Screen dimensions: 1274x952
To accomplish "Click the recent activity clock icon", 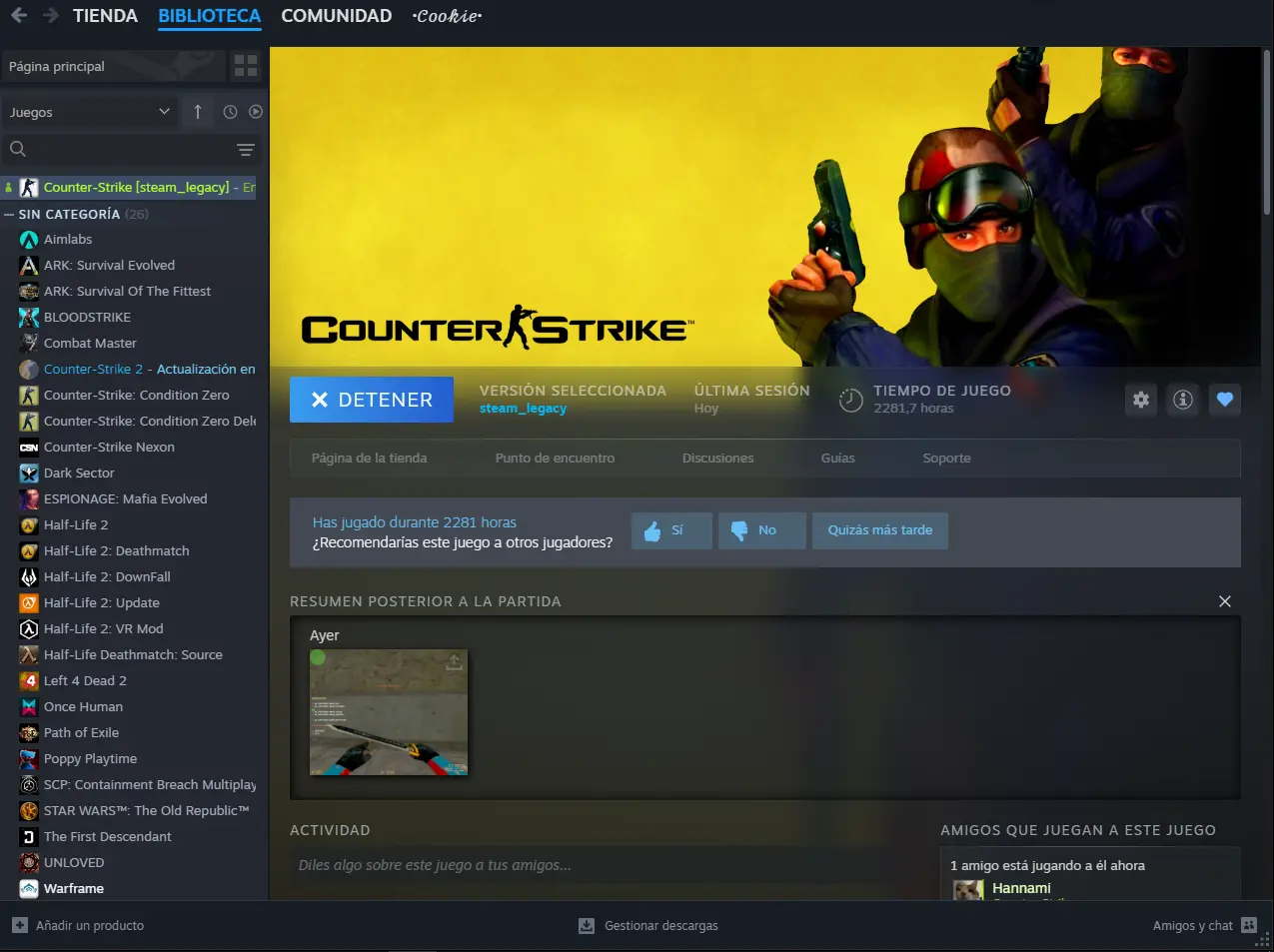I will tap(230, 112).
